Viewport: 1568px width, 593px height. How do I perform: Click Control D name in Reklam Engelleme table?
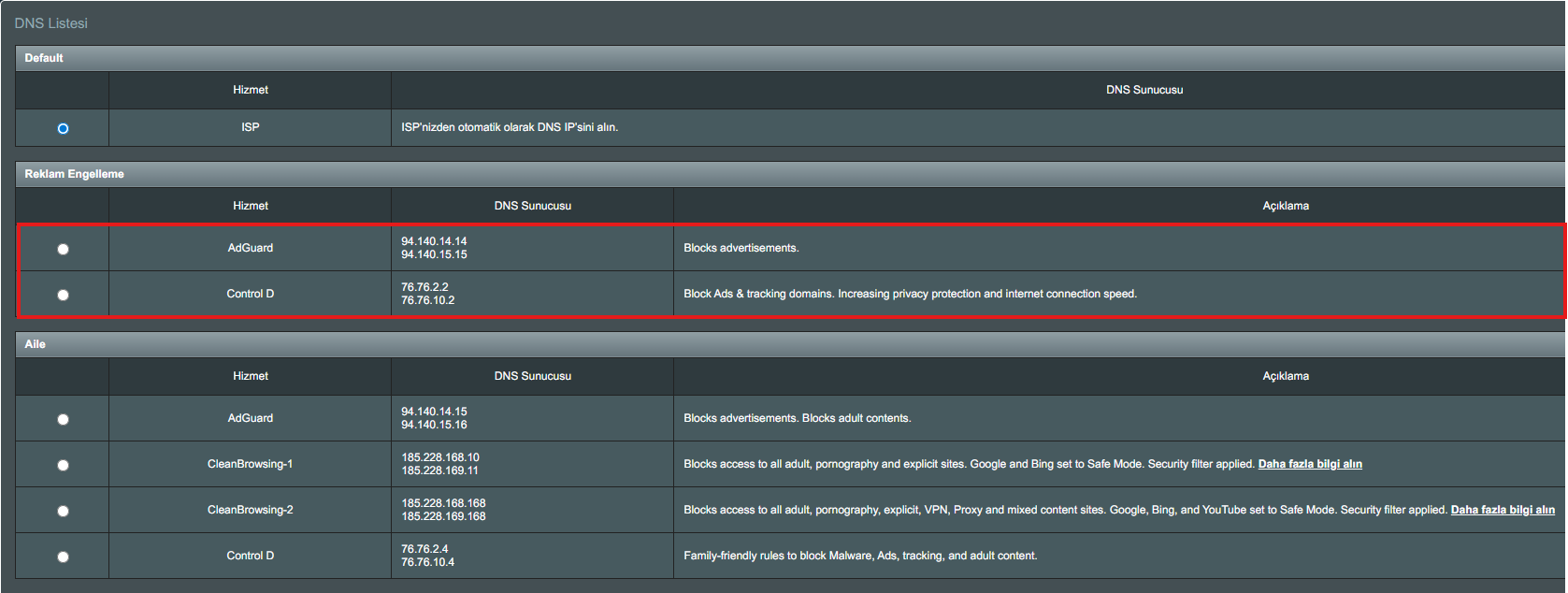pos(251,294)
